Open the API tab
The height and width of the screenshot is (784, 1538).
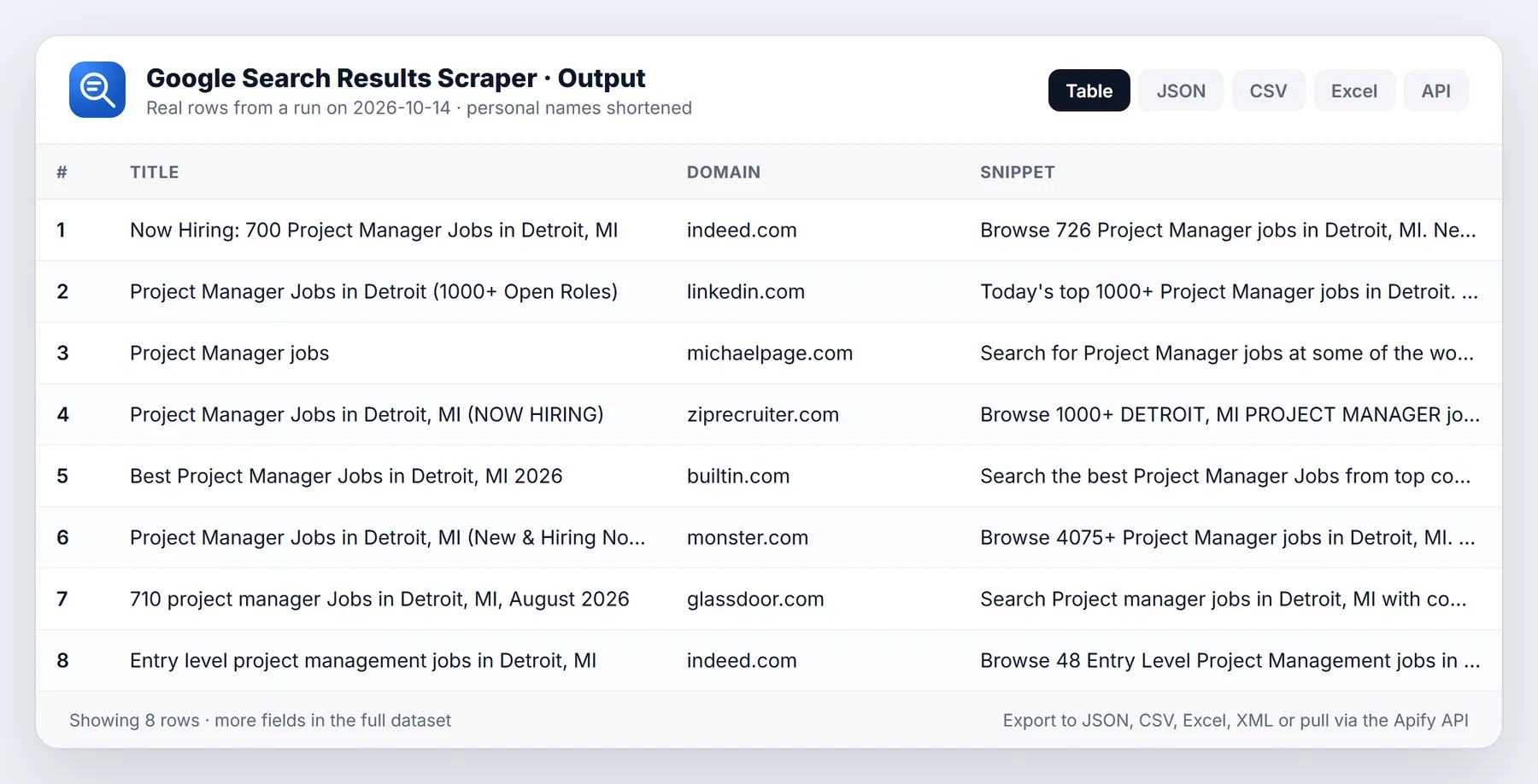[x=1435, y=91]
